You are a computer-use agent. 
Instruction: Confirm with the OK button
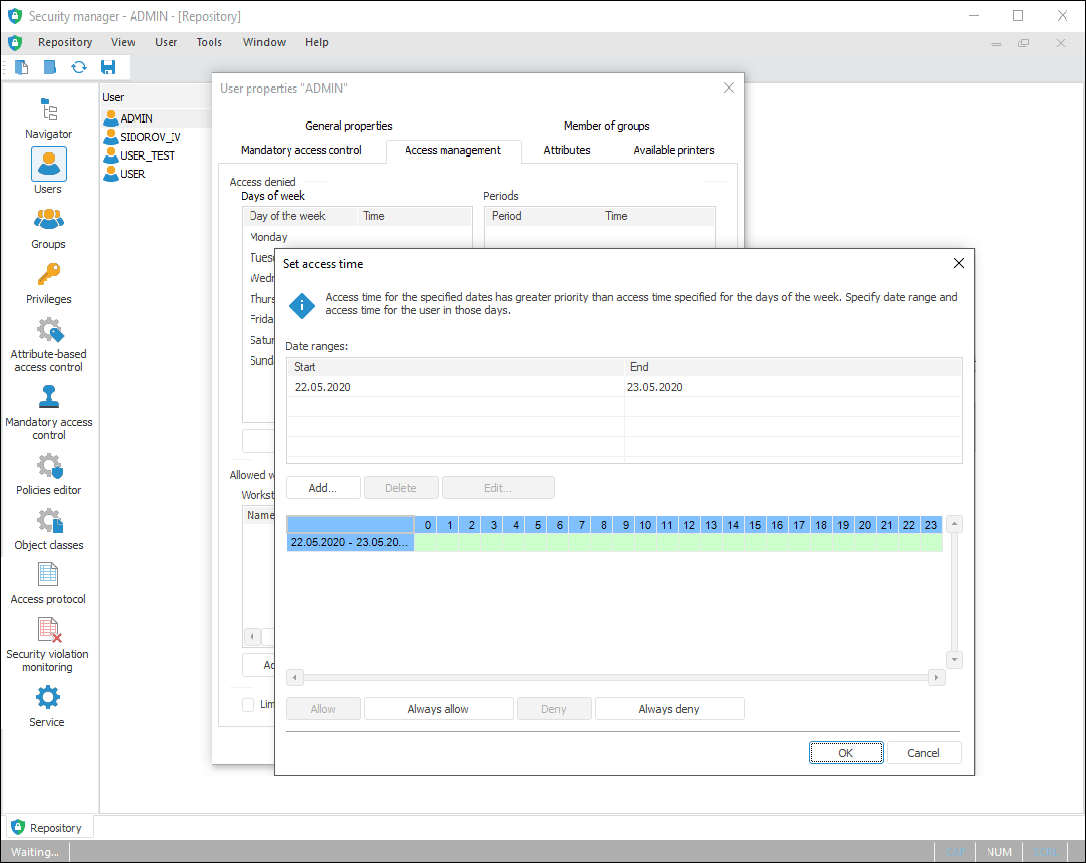tap(846, 753)
